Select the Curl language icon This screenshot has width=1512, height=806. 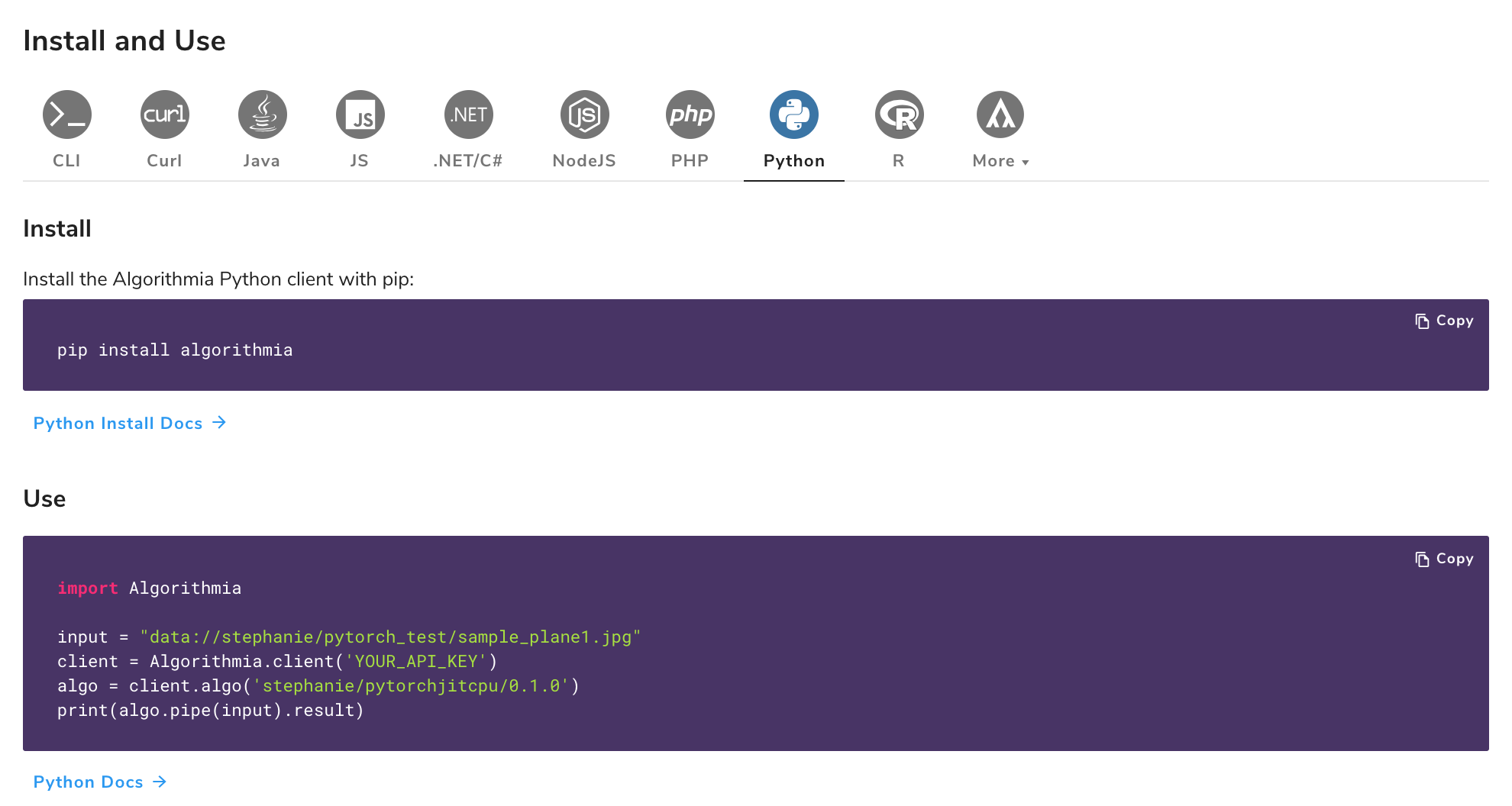pos(165,114)
